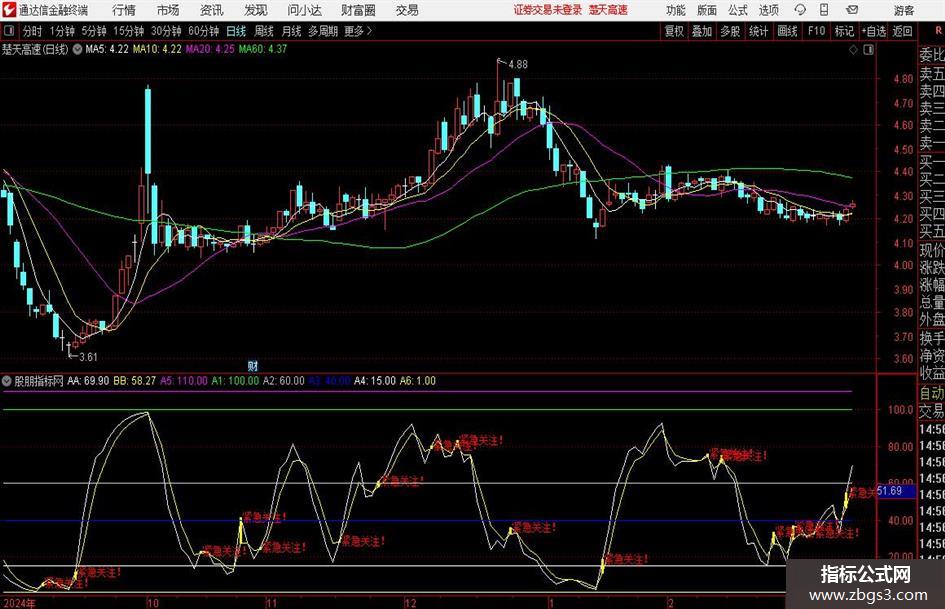Open the 问小达 menu

pos(305,10)
